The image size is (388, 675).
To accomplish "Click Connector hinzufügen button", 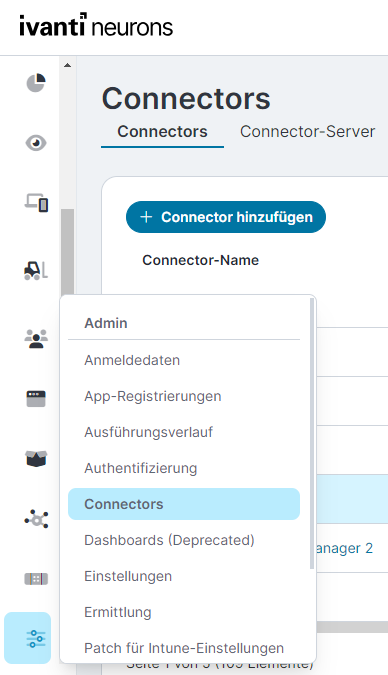I will (x=226, y=217).
